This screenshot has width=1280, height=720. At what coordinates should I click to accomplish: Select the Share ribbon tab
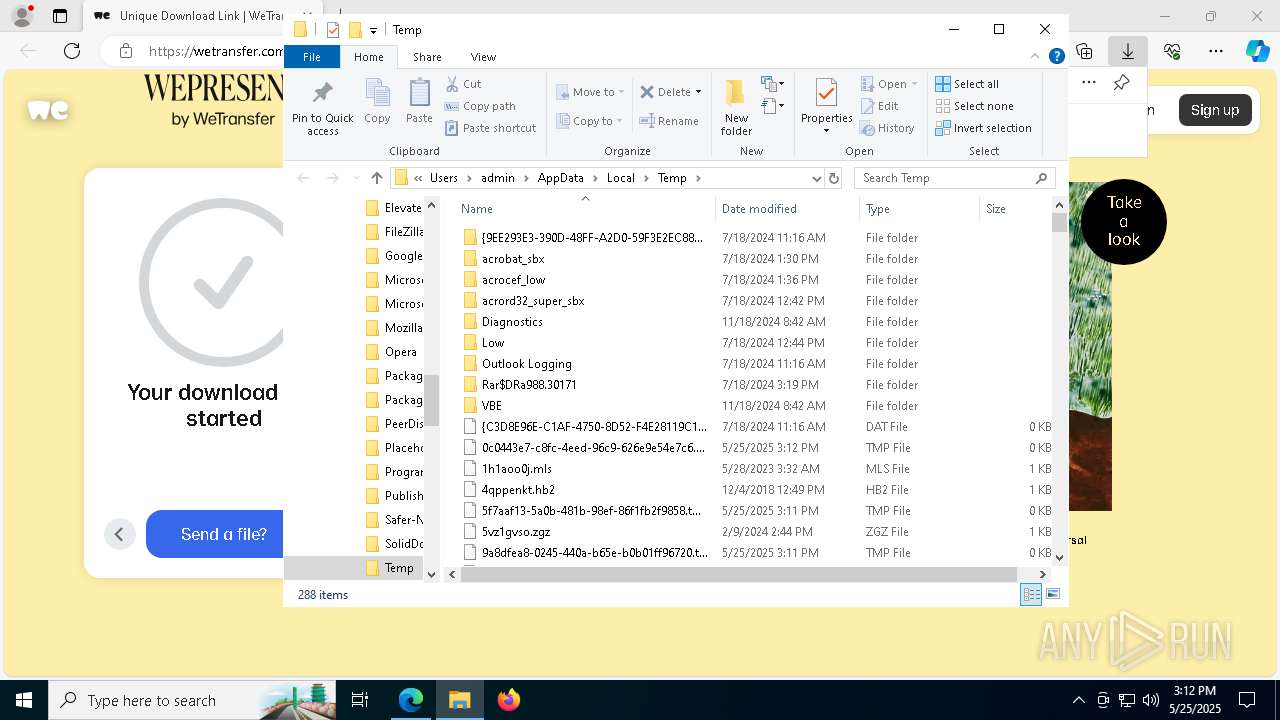427,57
